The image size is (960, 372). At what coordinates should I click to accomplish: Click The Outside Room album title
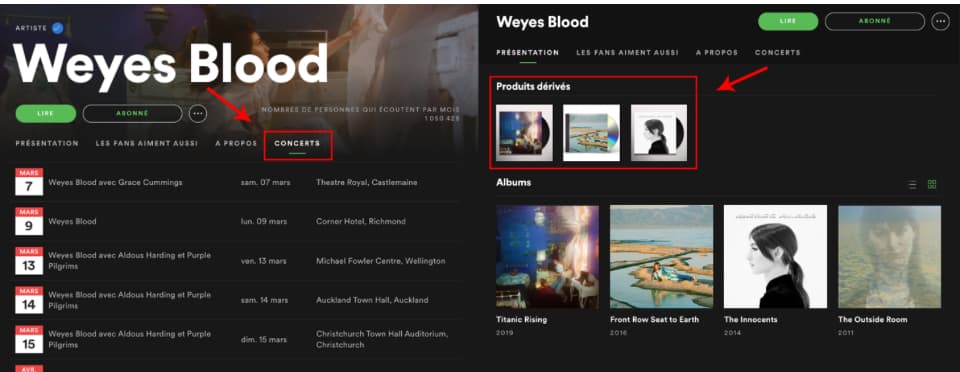tap(872, 319)
